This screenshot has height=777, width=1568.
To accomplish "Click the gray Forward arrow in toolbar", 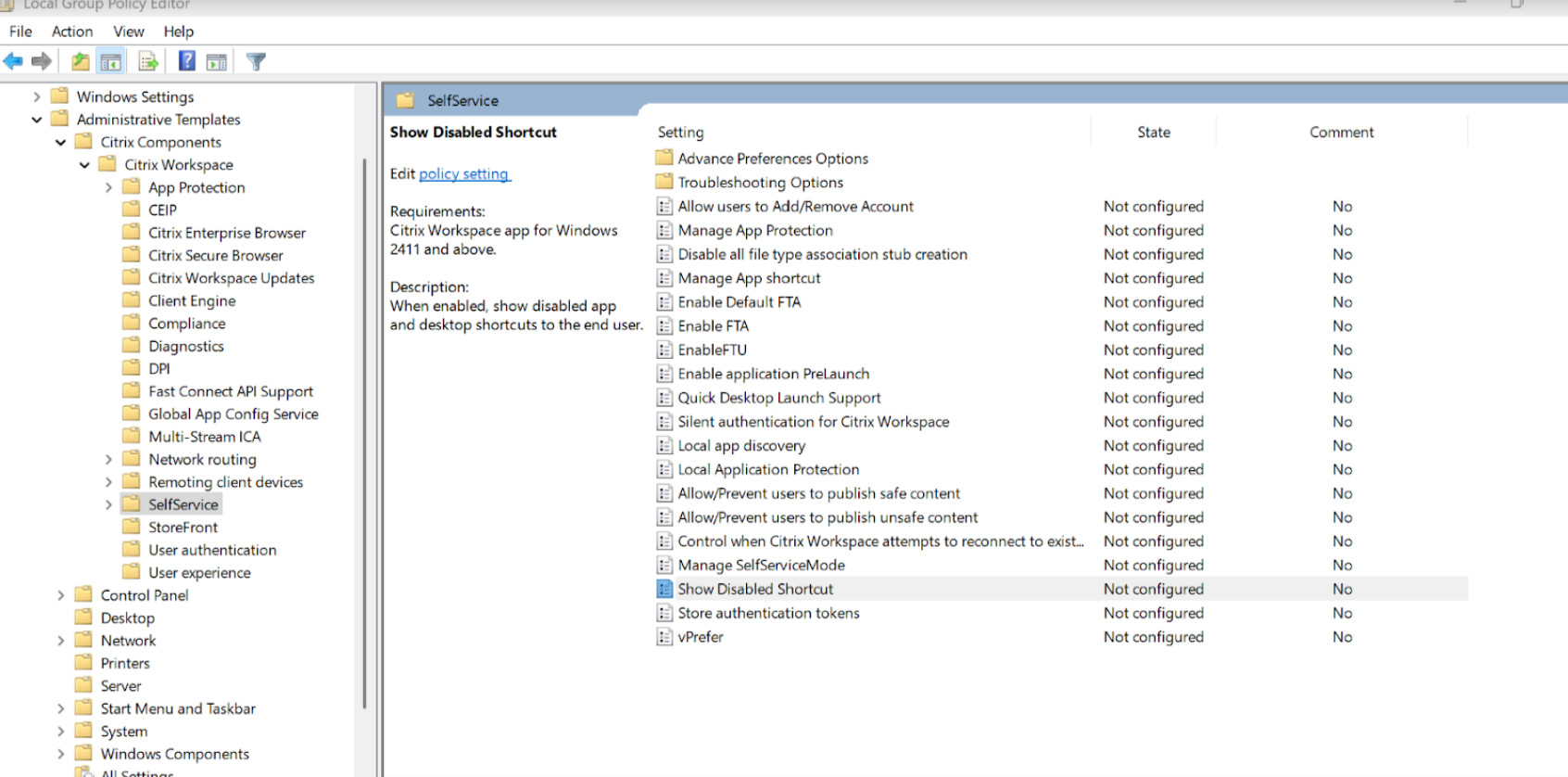I will [42, 62].
